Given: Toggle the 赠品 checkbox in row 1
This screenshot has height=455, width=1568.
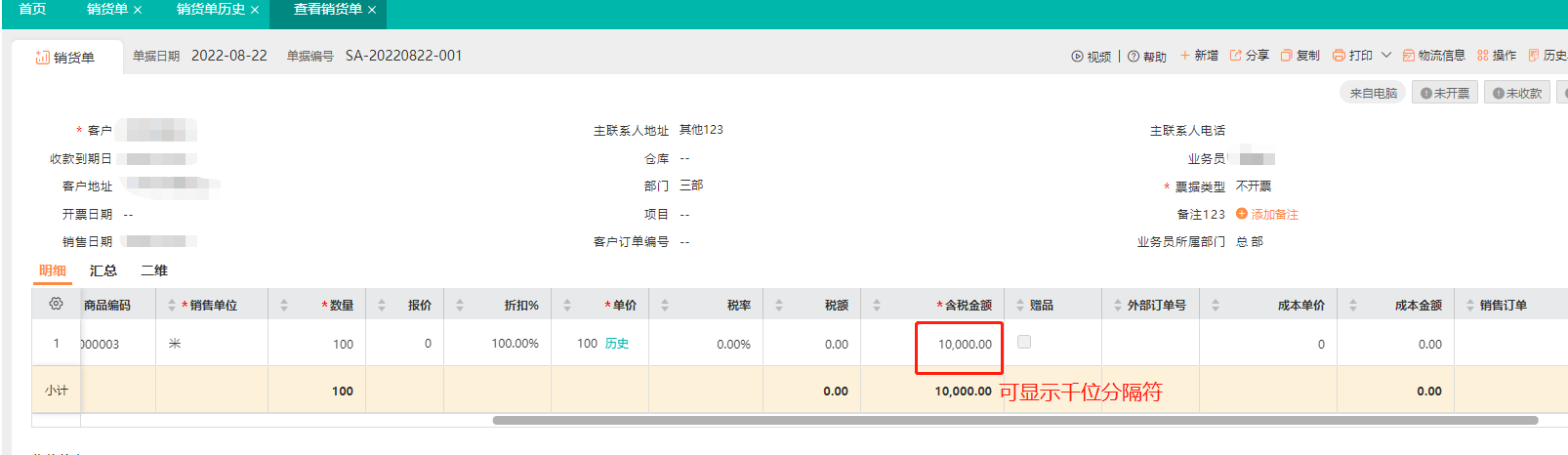Looking at the screenshot, I should coord(1024,342).
